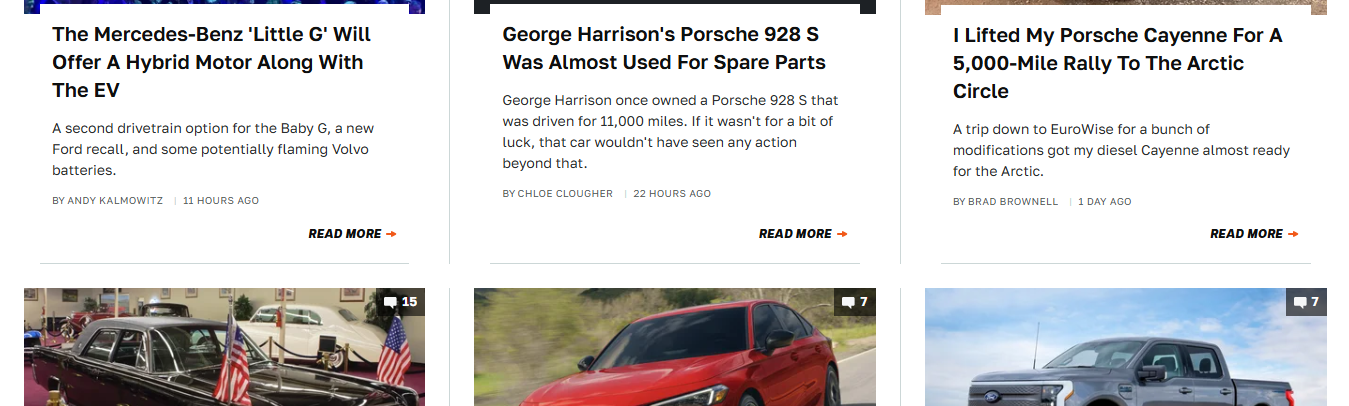Open the red sedan thumbnail
The image size is (1349, 406).
coord(675,347)
